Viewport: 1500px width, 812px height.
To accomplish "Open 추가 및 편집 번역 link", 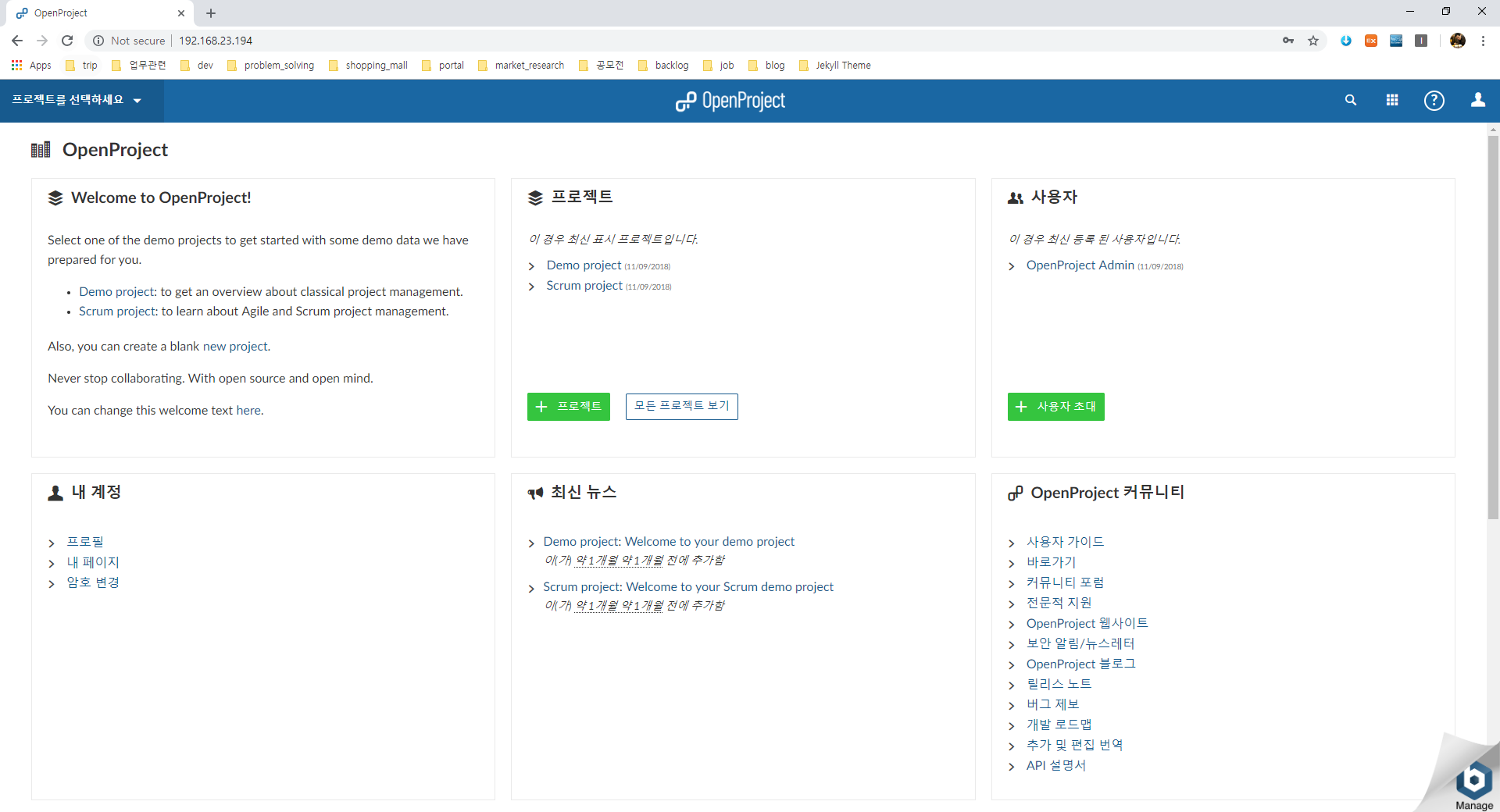I will pyautogui.click(x=1075, y=745).
